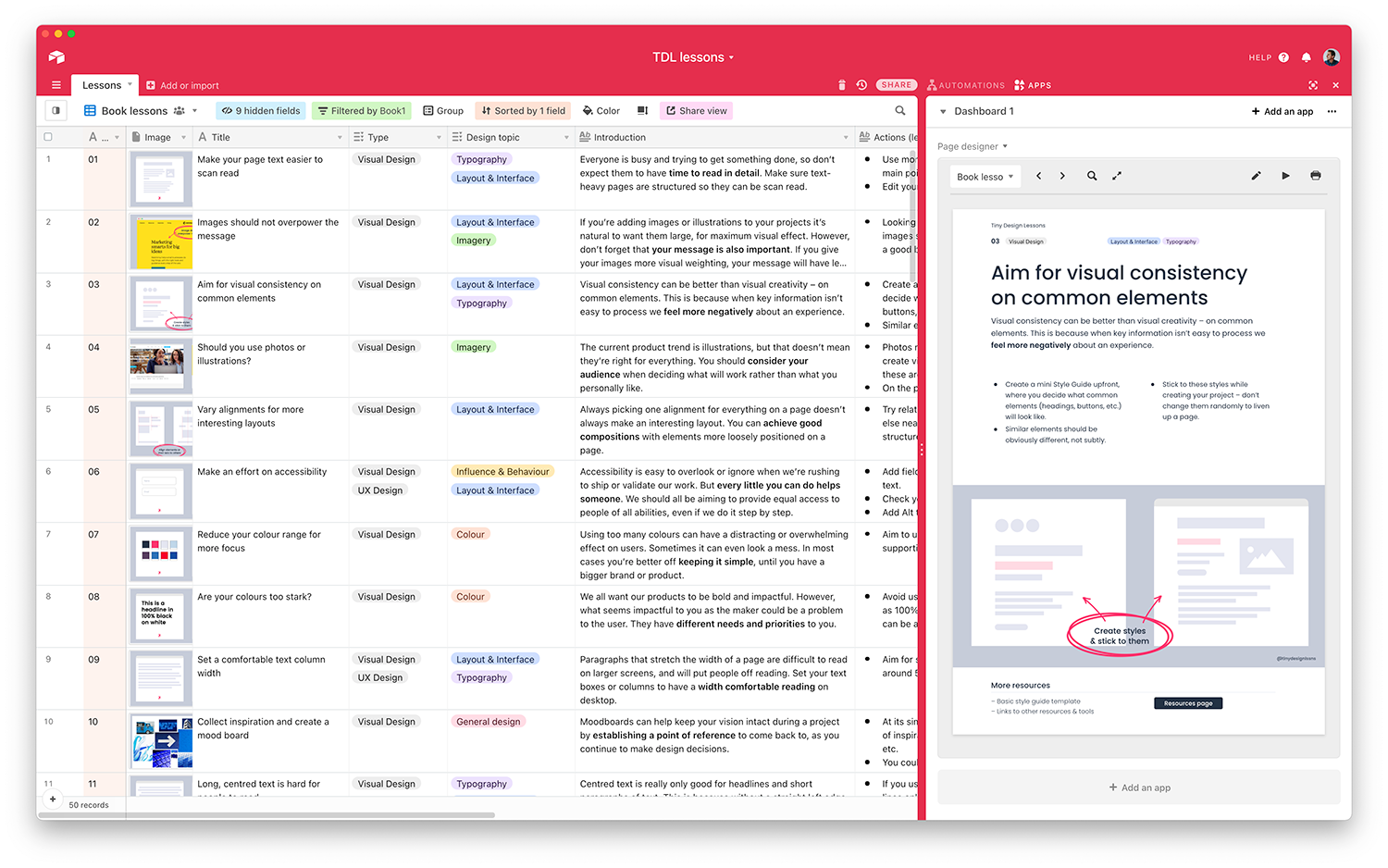Viewport: 1388px width, 868px height.
Task: Open the Group menu
Action: pyautogui.click(x=443, y=111)
